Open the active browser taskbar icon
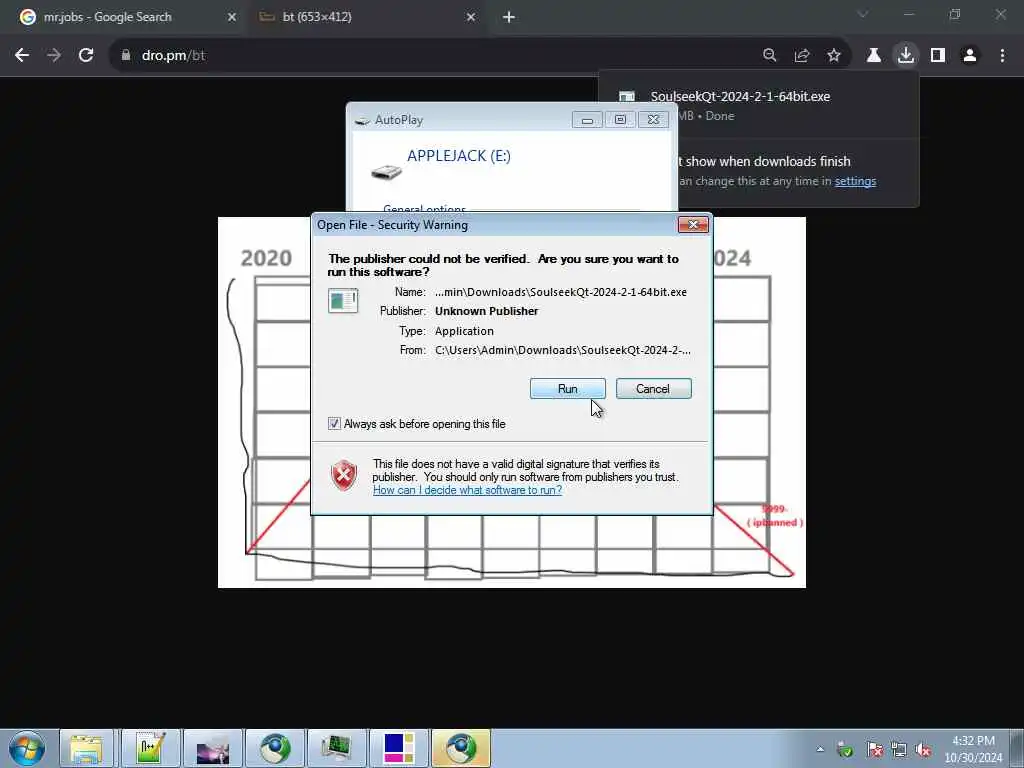Screen dimensions: 1024x768 [x=461, y=748]
